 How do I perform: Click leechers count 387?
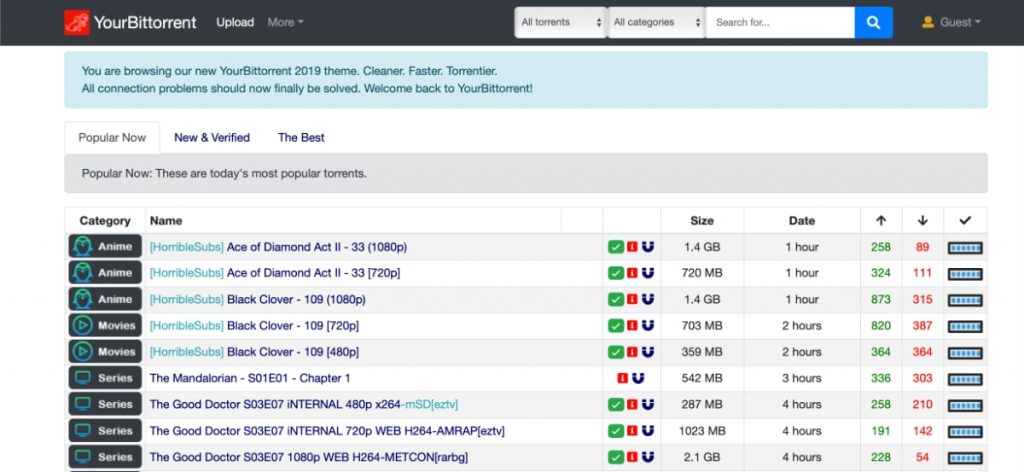pos(922,325)
